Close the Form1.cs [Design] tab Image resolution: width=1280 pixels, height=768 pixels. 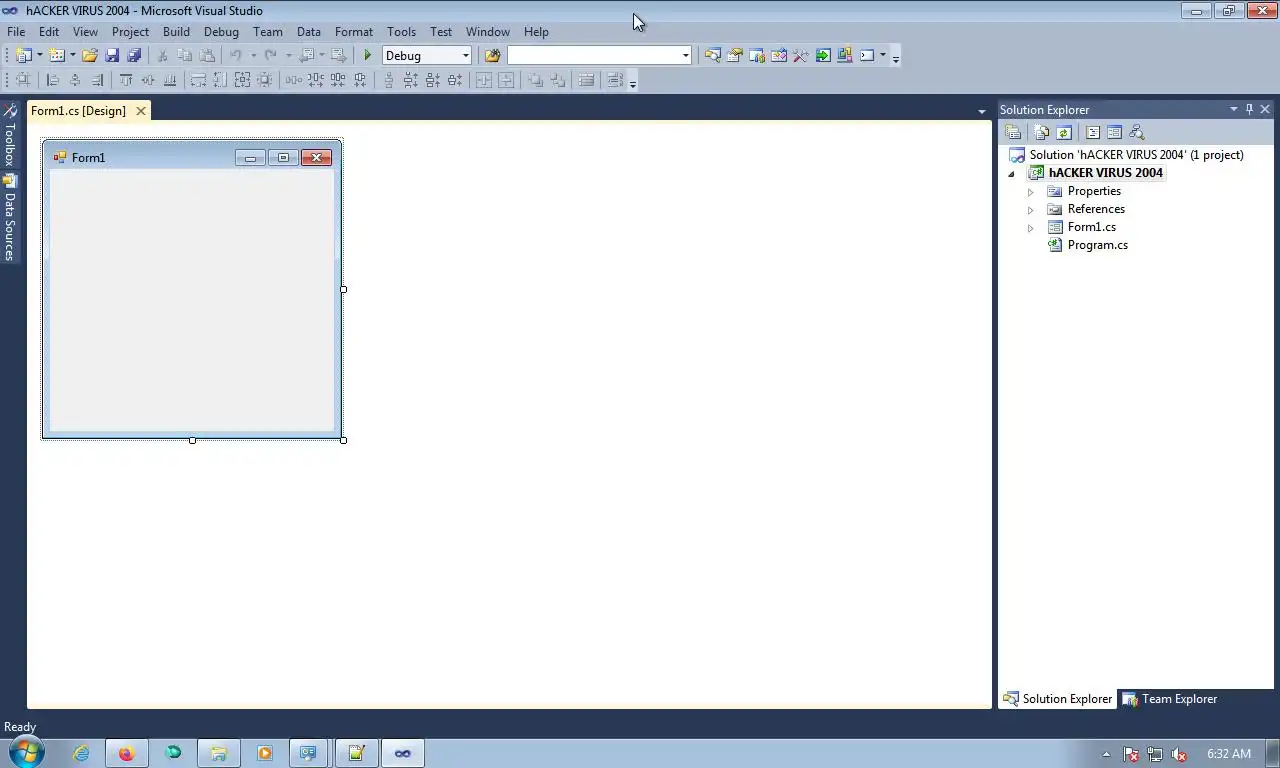[x=141, y=111]
